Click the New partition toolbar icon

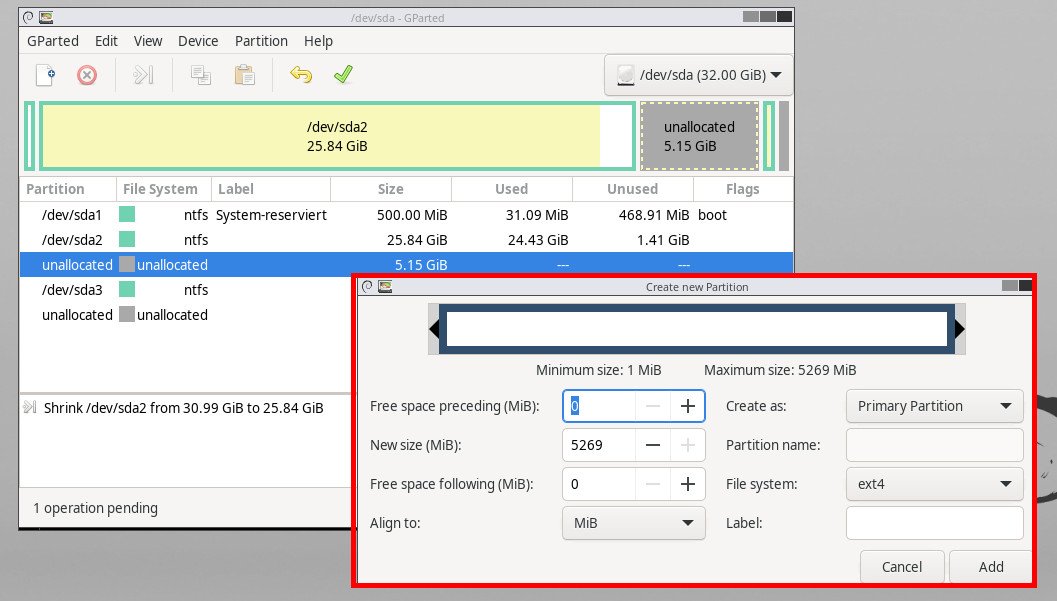point(45,75)
